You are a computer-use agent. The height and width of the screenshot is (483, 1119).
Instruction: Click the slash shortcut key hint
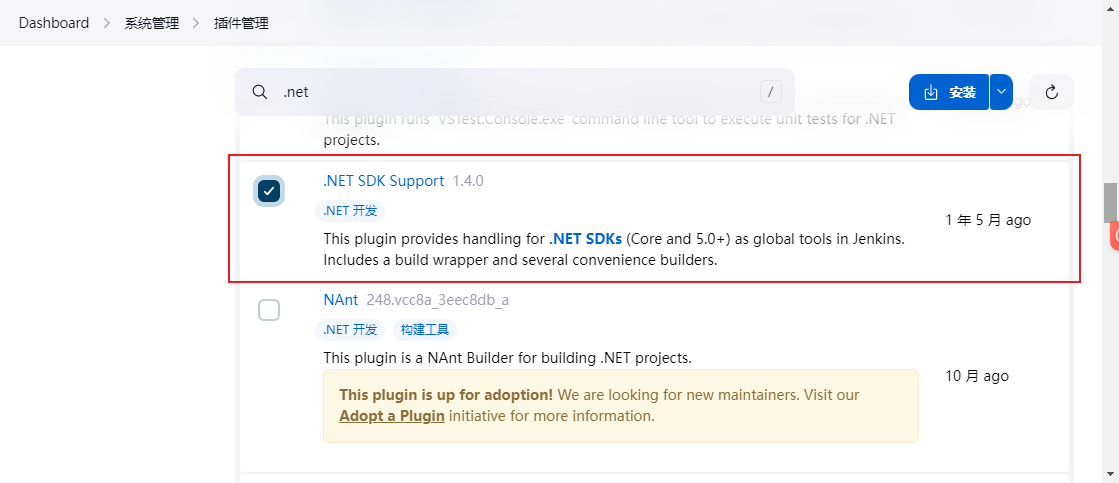tap(770, 92)
